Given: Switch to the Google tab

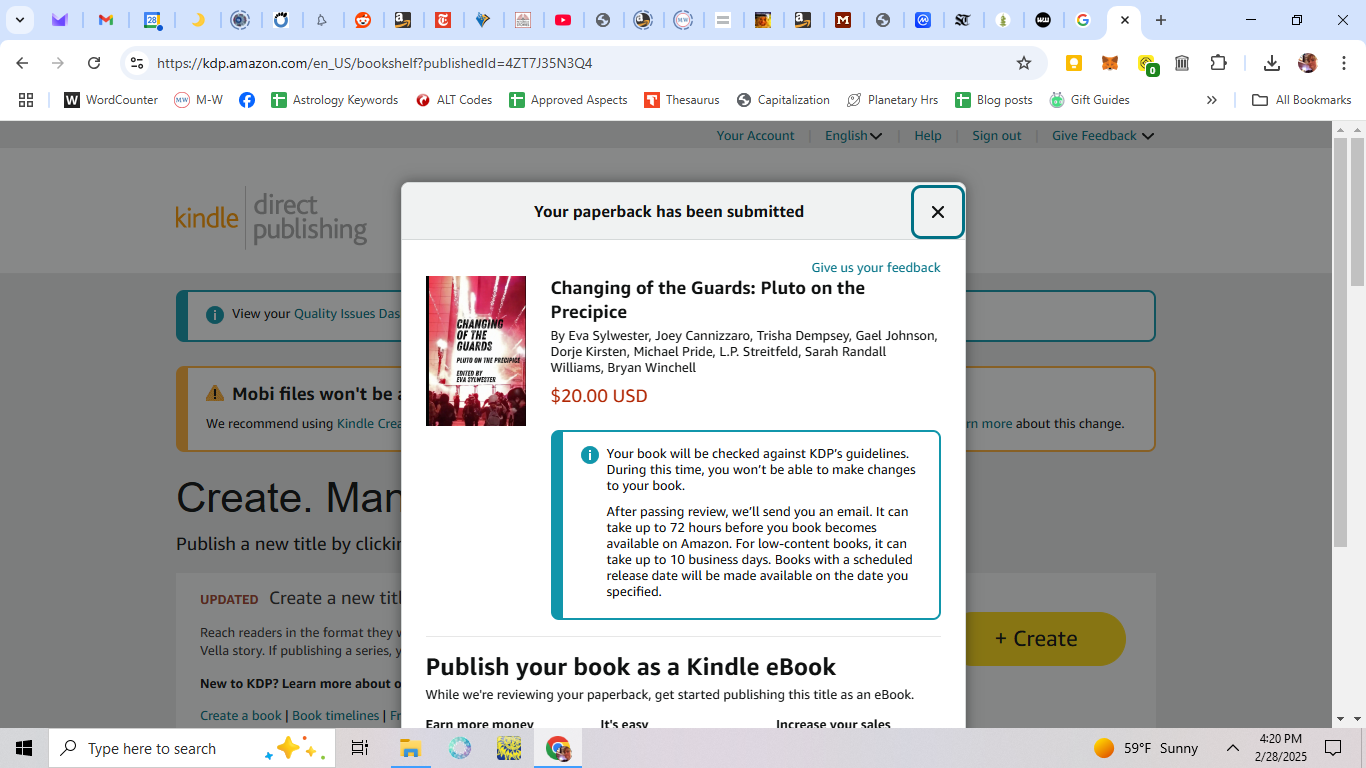Looking at the screenshot, I should pos(1083,20).
